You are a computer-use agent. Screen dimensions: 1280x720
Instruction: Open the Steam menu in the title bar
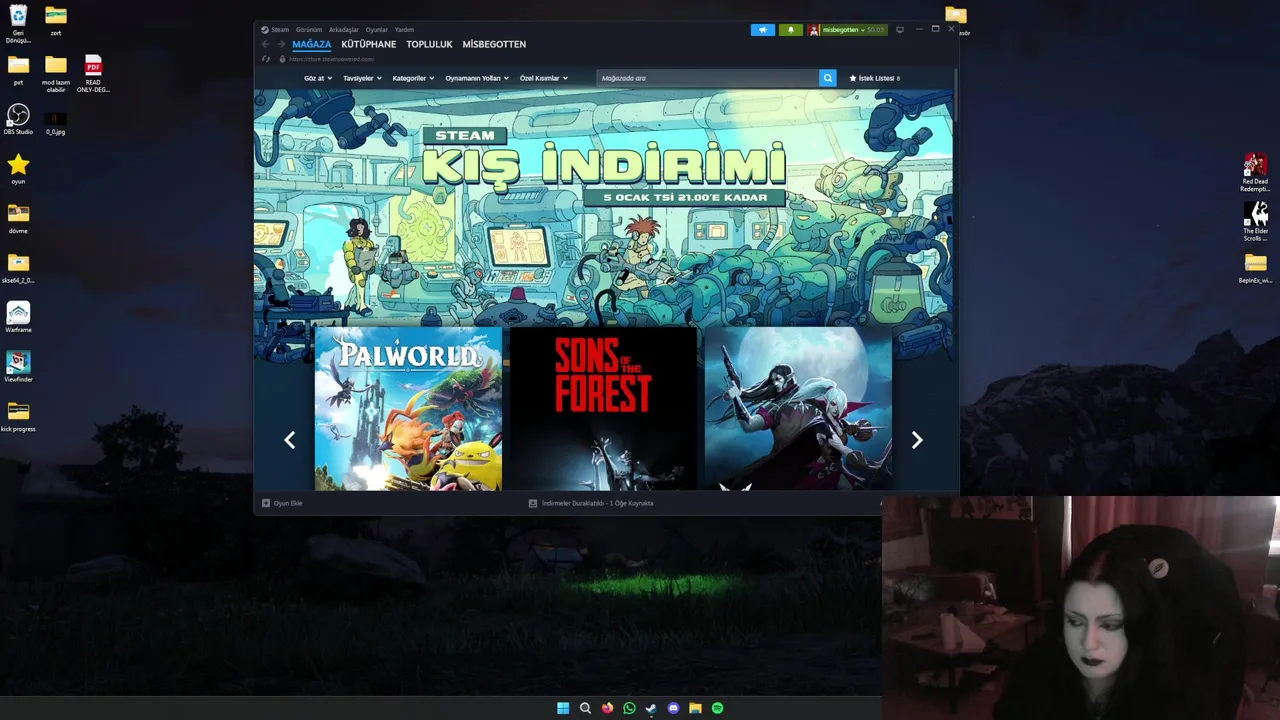(x=280, y=30)
